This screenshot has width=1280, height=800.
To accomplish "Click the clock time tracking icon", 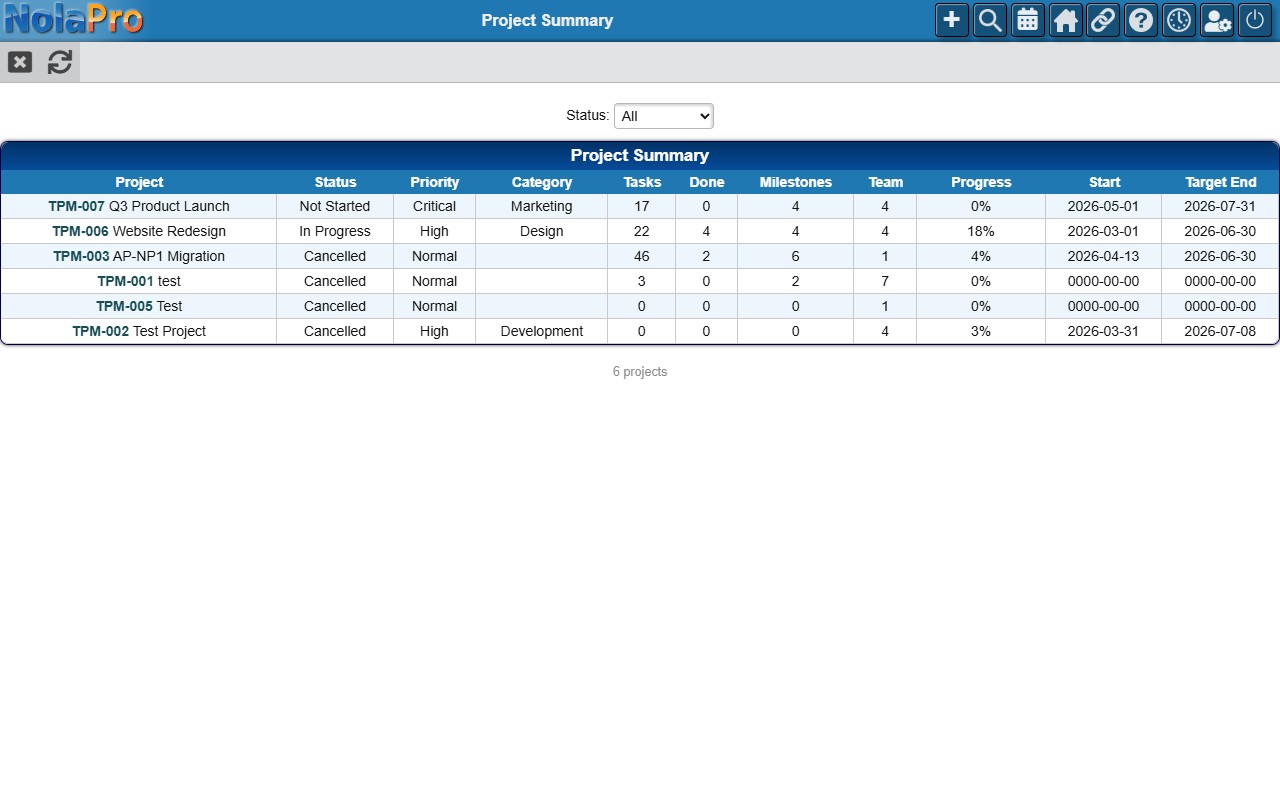I will pyautogui.click(x=1179, y=20).
